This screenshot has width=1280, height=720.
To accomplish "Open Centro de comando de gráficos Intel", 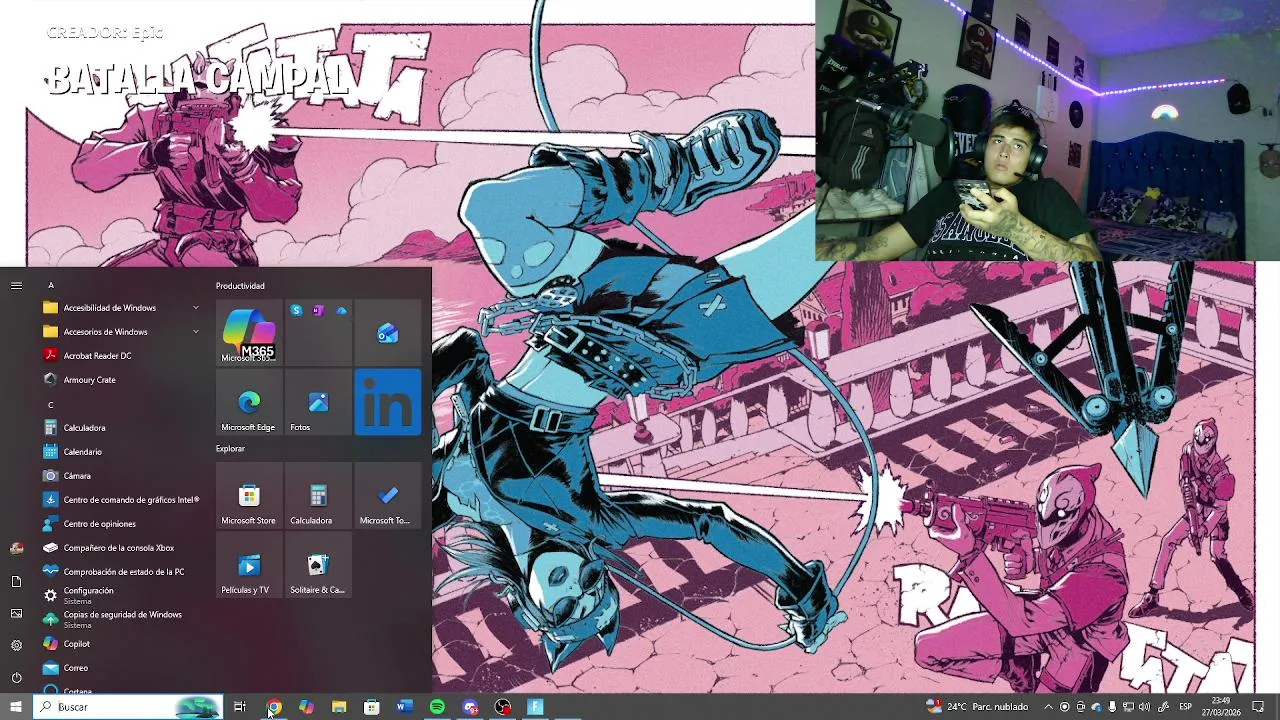I will (120, 499).
